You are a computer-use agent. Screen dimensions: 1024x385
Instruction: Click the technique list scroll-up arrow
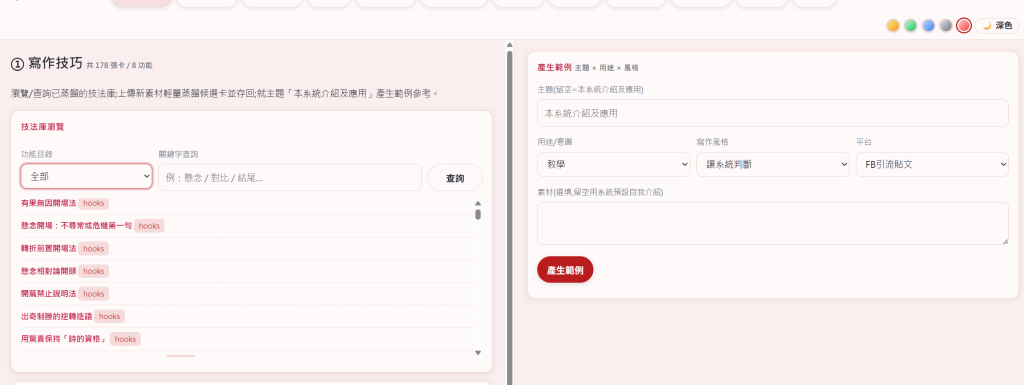(x=478, y=203)
